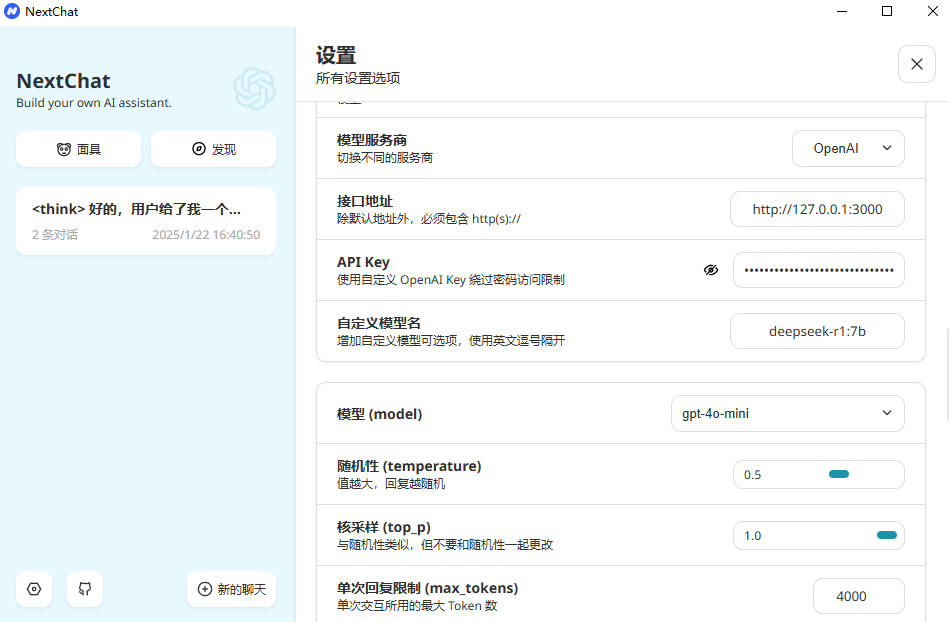Open the Masks (面具) panel

(x=79, y=149)
